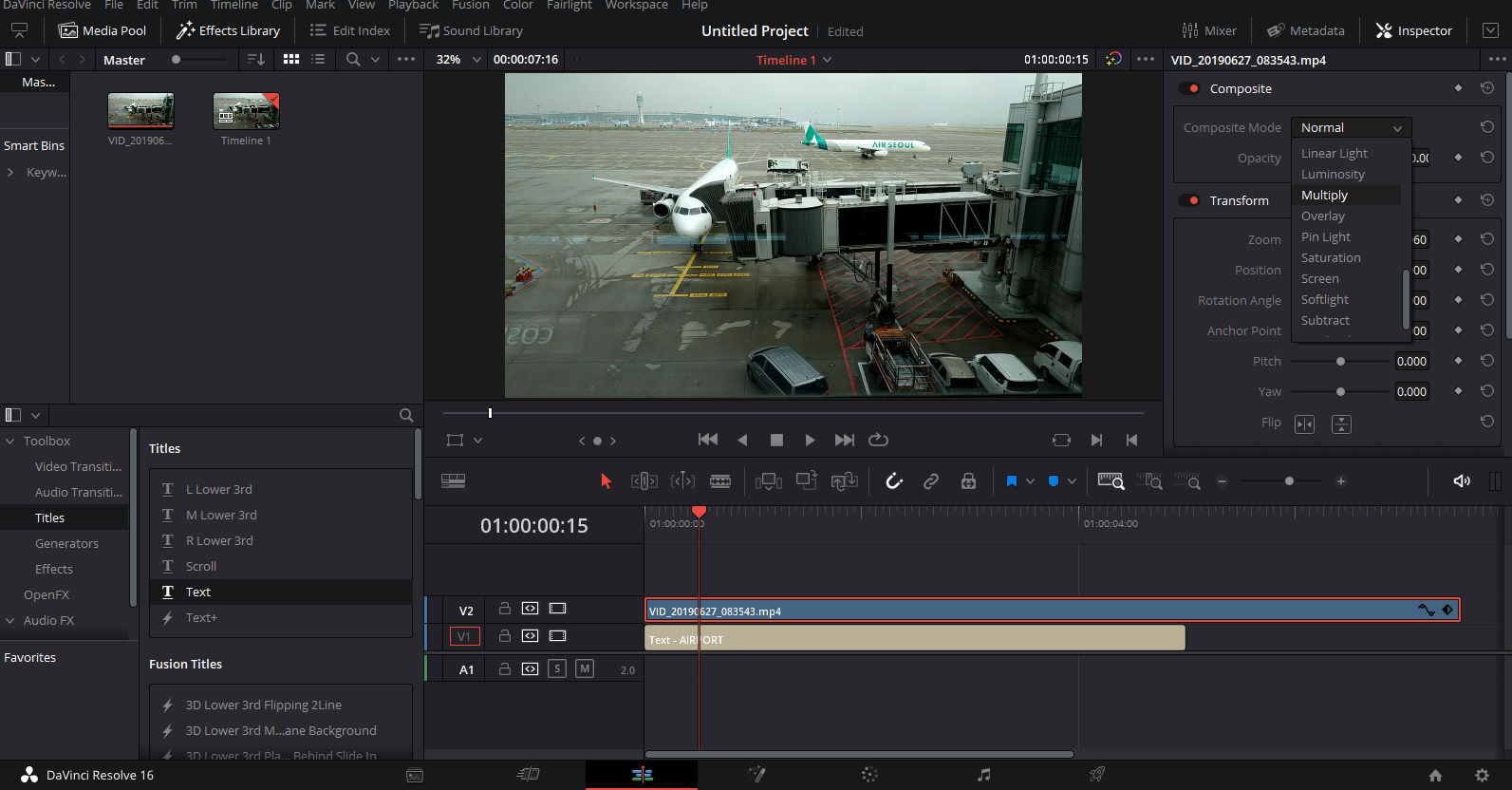Open the Effects Library panel
The image size is (1512, 790).
(x=229, y=30)
